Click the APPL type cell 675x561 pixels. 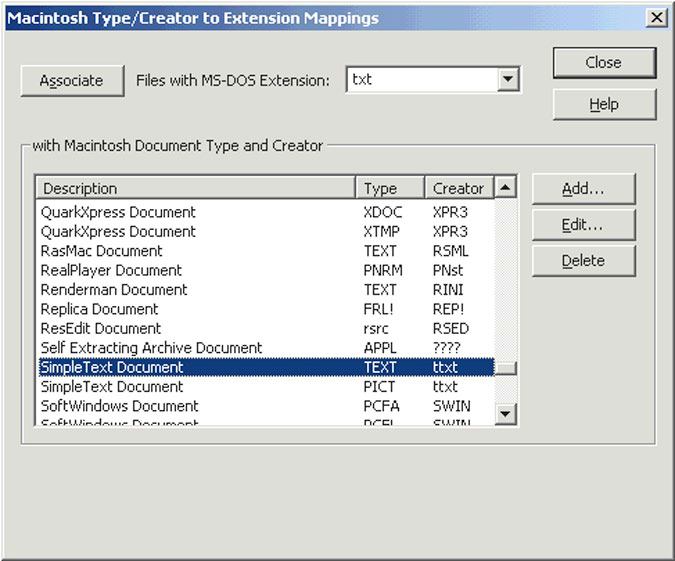click(380, 348)
